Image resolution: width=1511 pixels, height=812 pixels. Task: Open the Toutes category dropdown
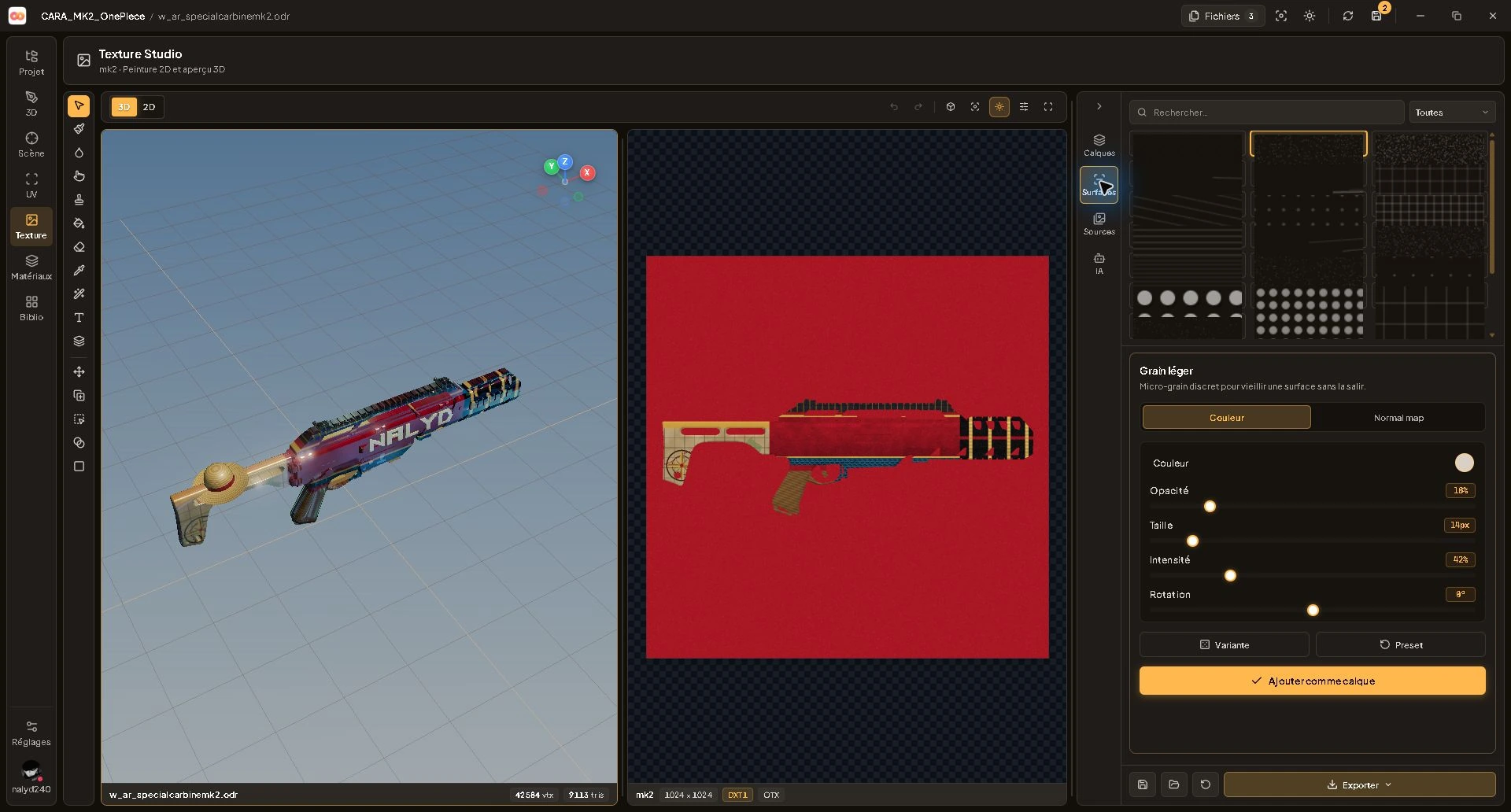pos(1452,113)
